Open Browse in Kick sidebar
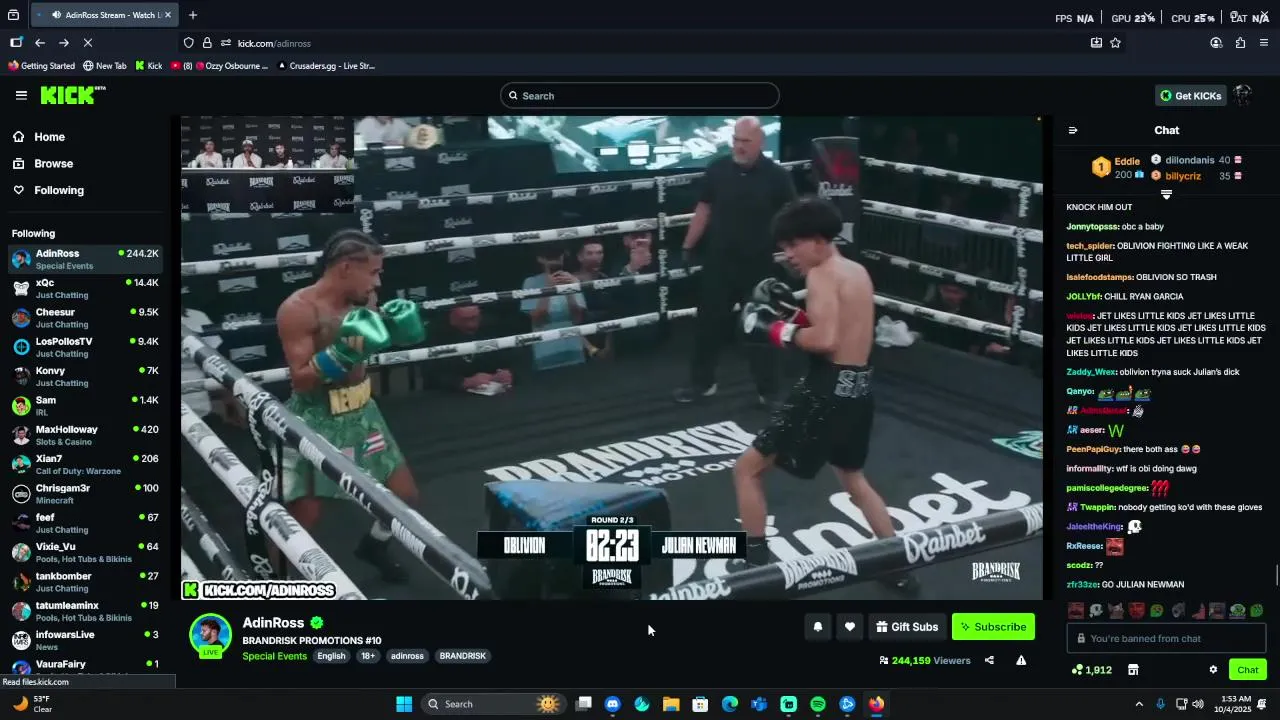This screenshot has width=1280, height=720. [53, 164]
